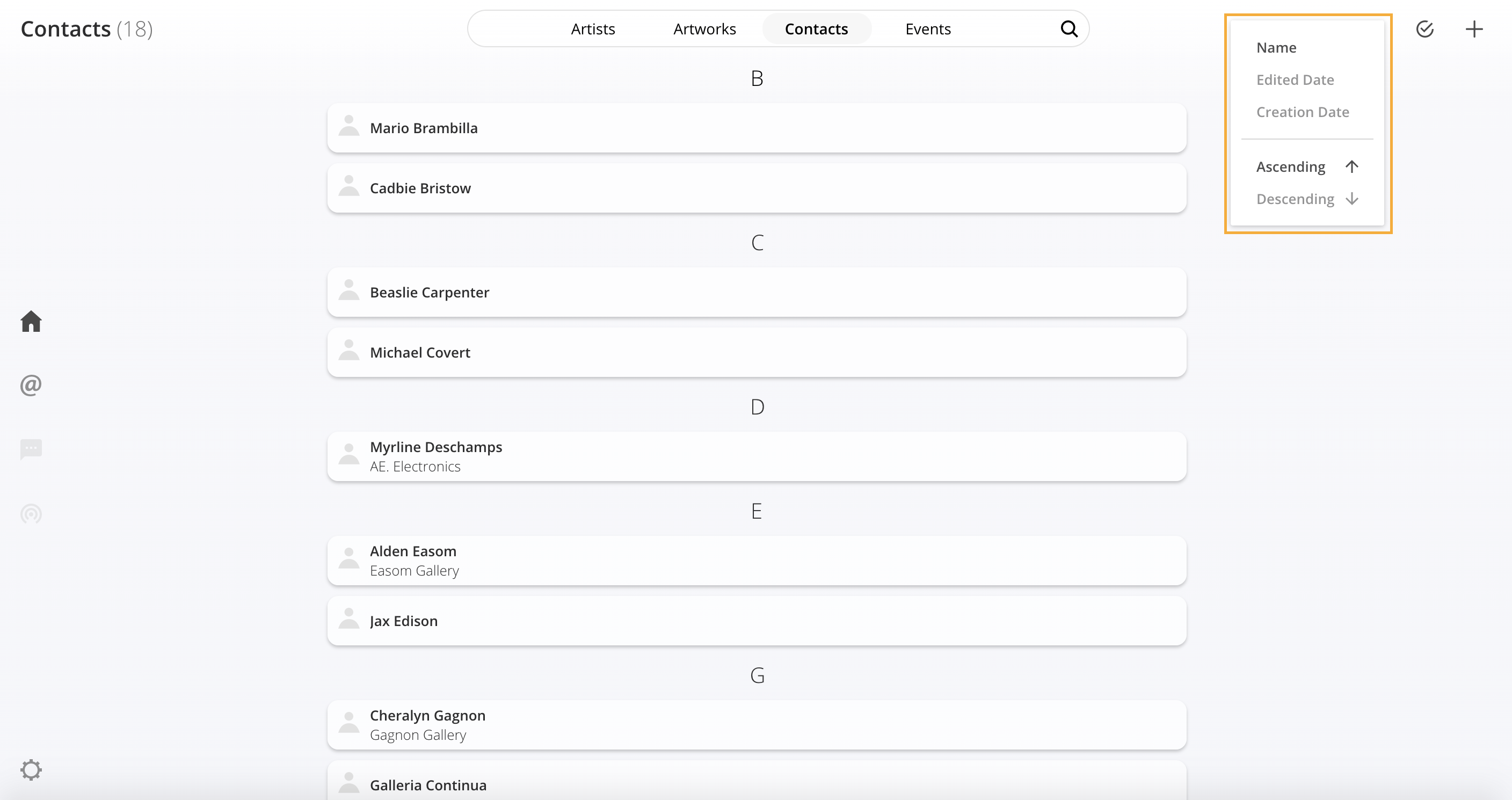
Task: Choose Ascending sort order
Action: point(1307,166)
